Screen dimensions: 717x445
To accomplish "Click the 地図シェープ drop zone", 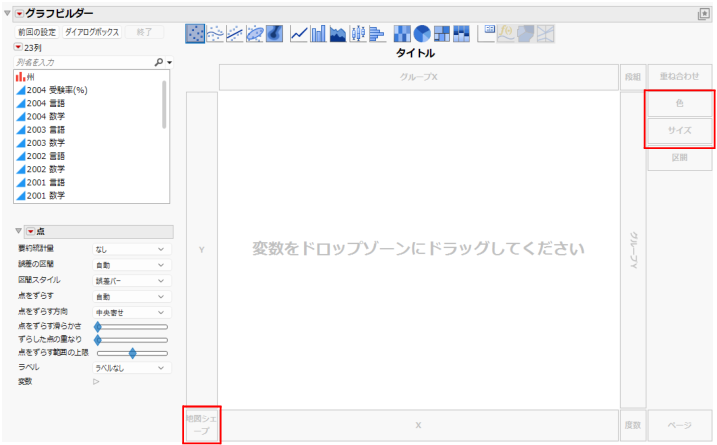I will [202, 425].
